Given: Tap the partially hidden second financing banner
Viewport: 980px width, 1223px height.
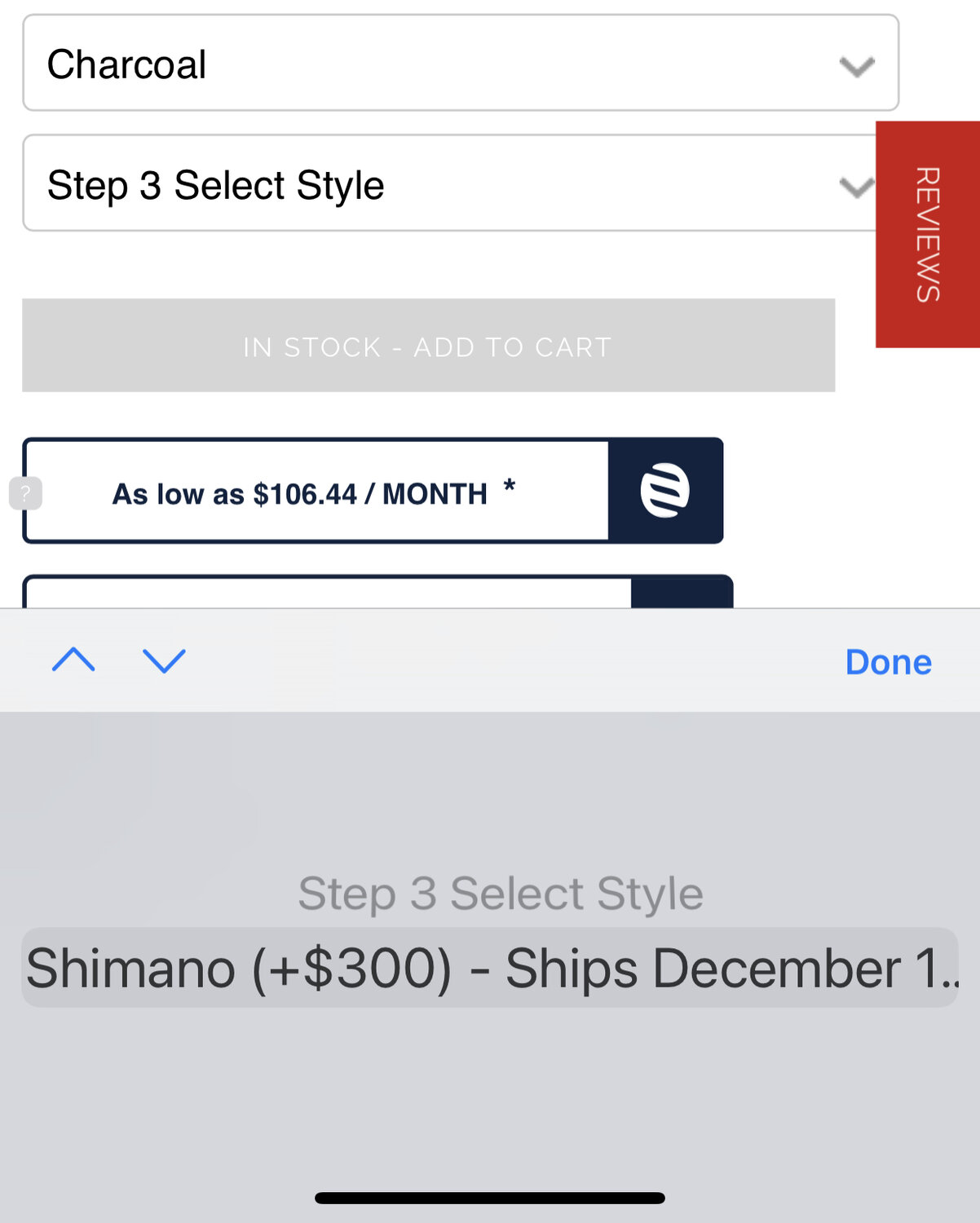Looking at the screenshot, I should (326, 594).
